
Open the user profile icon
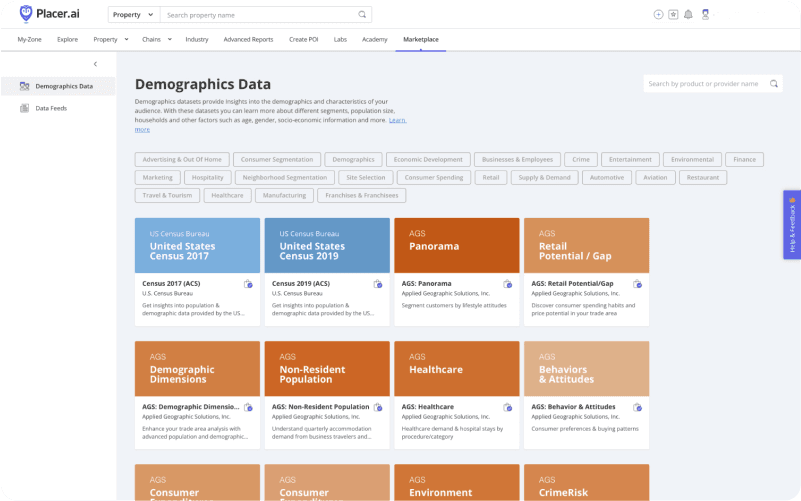pyautogui.click(x=705, y=14)
